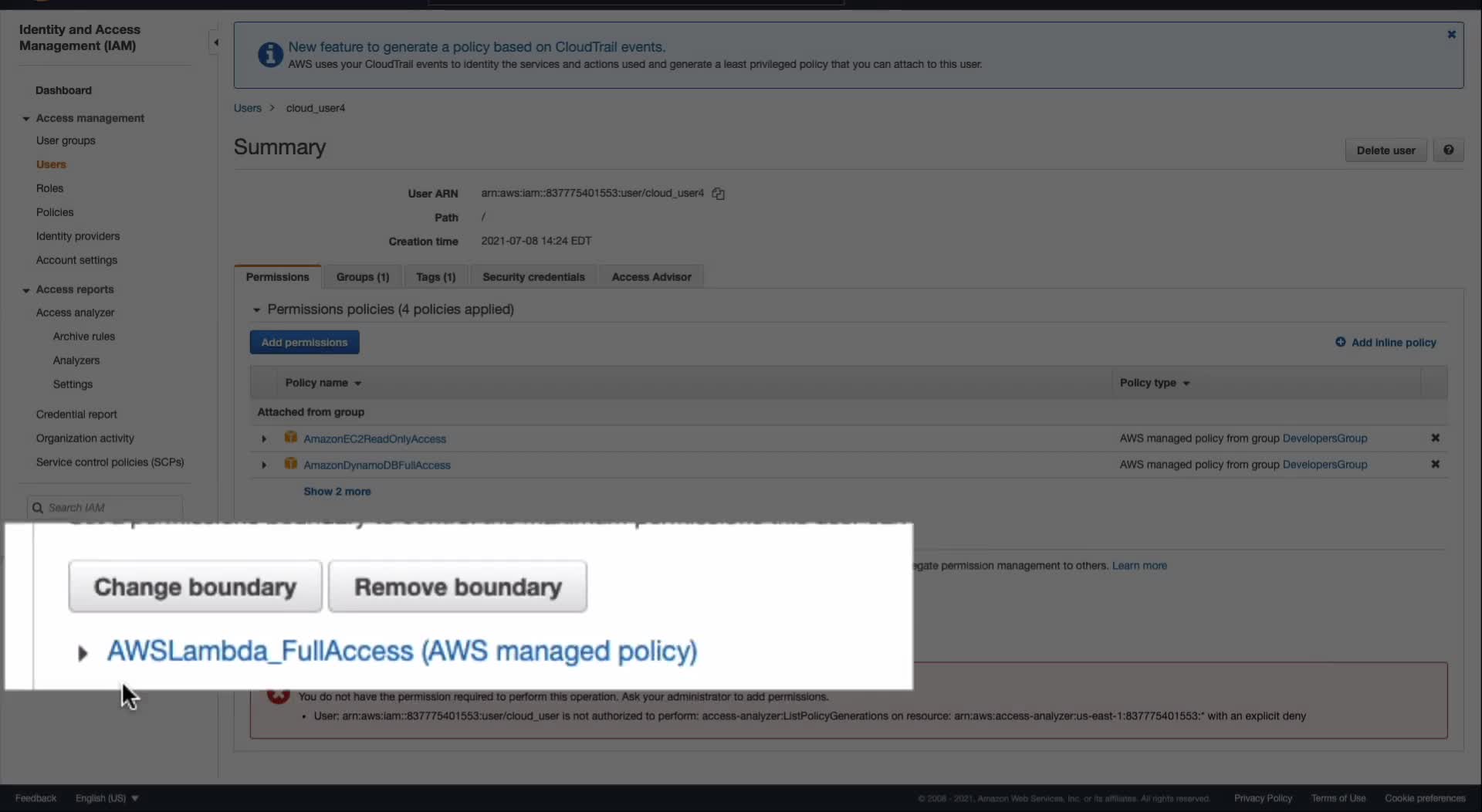The image size is (1482, 812).
Task: Open the Access Advisor tab
Action: [x=651, y=277]
